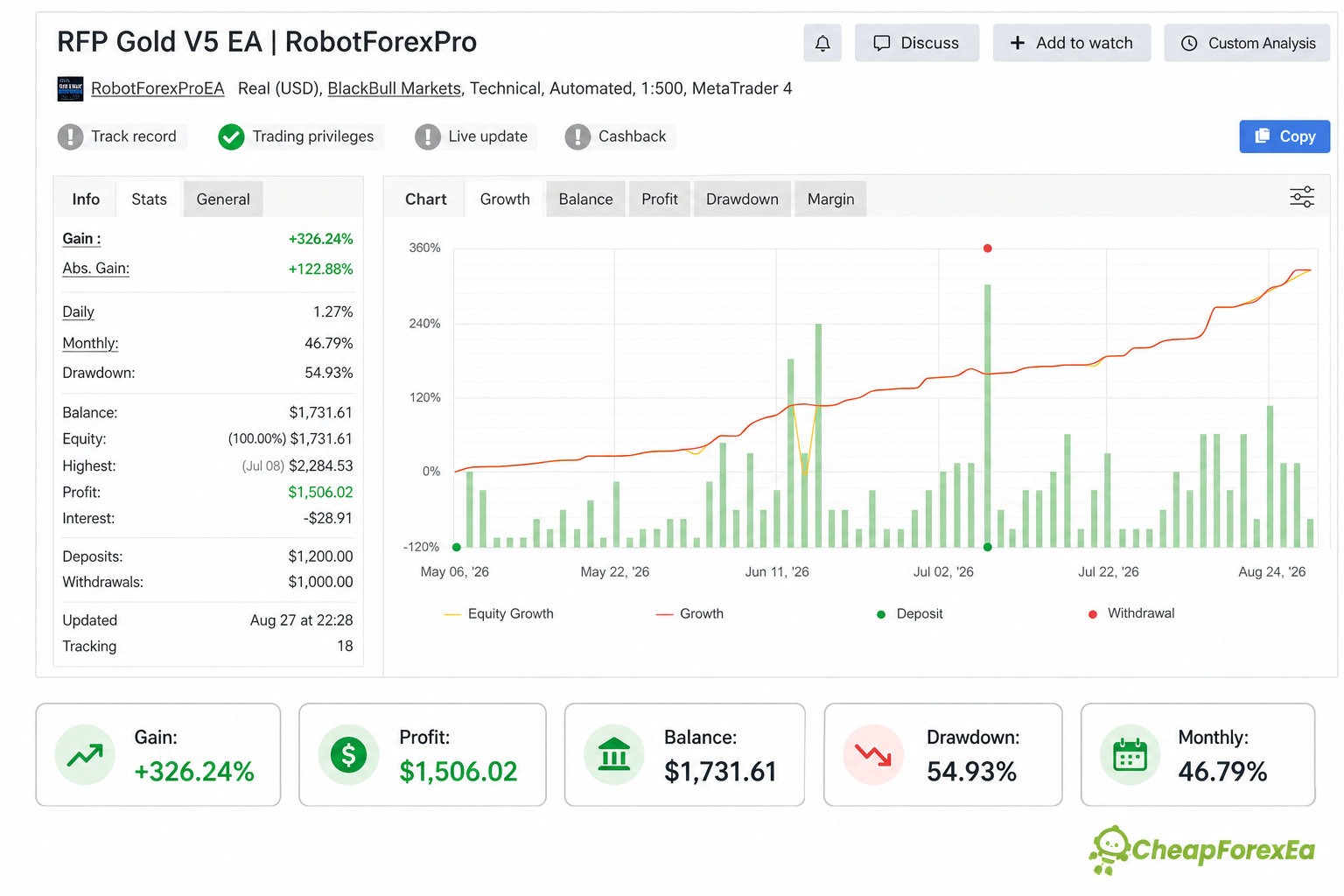Click the Updated Aug 27 at 22:28 text
Image resolution: width=1344 pixels, height=896 pixels.
(x=301, y=620)
